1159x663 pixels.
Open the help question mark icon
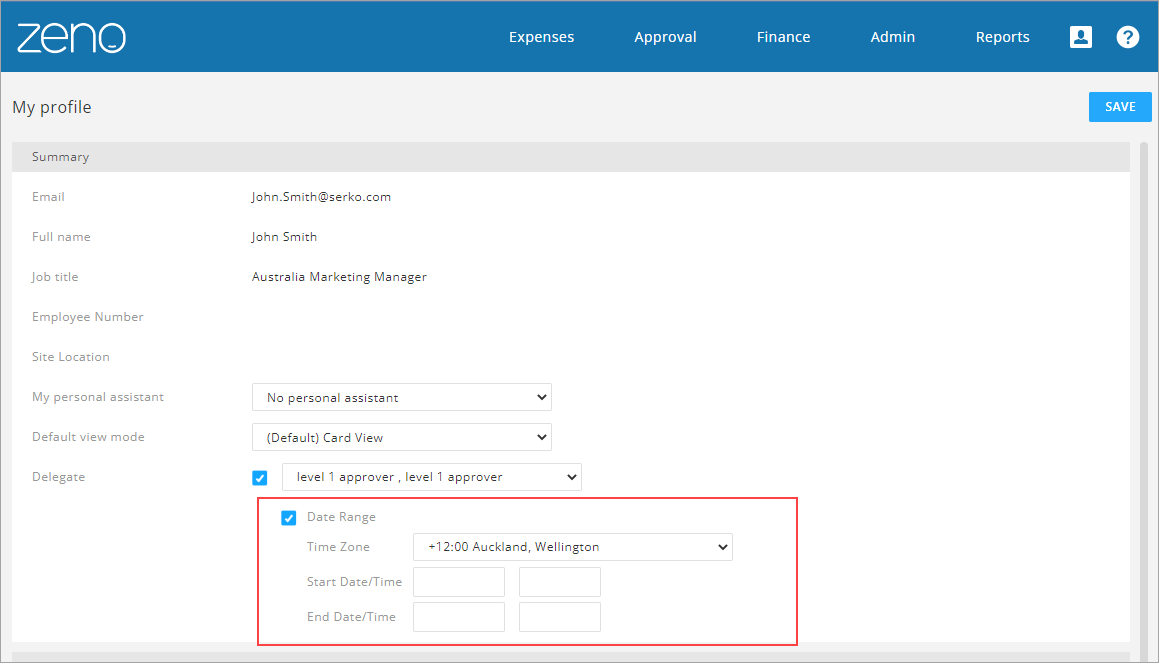coord(1127,37)
